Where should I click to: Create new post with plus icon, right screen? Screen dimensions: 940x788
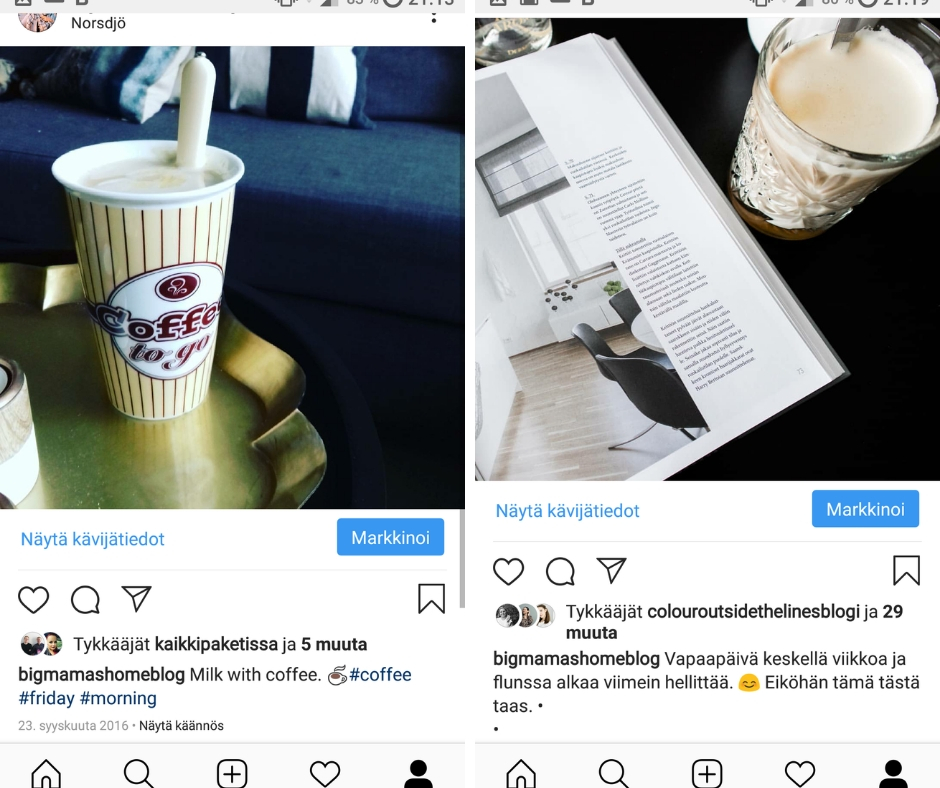click(707, 774)
